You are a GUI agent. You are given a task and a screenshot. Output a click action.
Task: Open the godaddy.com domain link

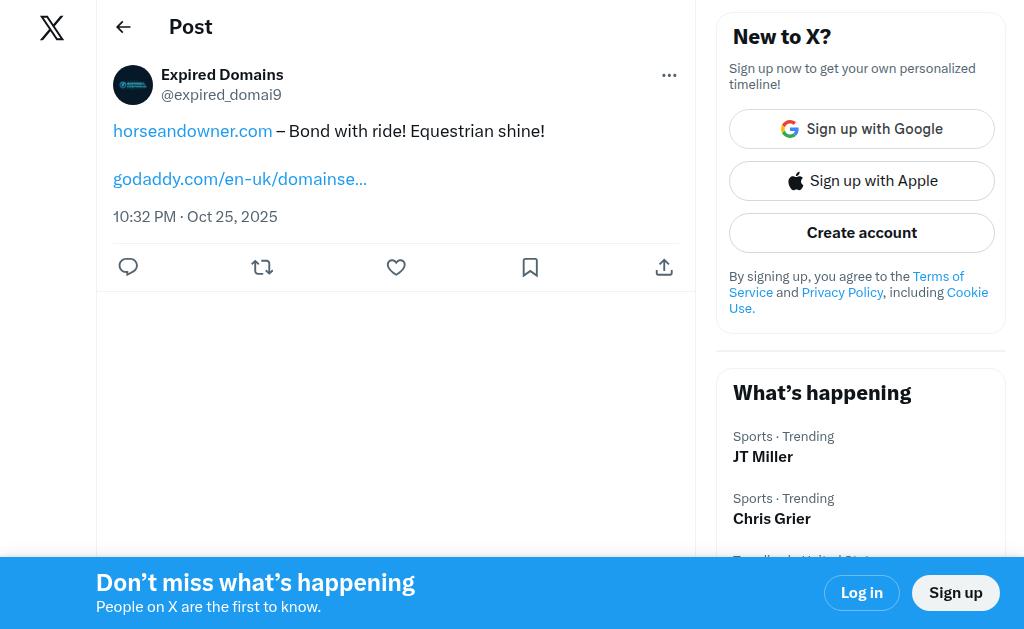pyautogui.click(x=240, y=179)
